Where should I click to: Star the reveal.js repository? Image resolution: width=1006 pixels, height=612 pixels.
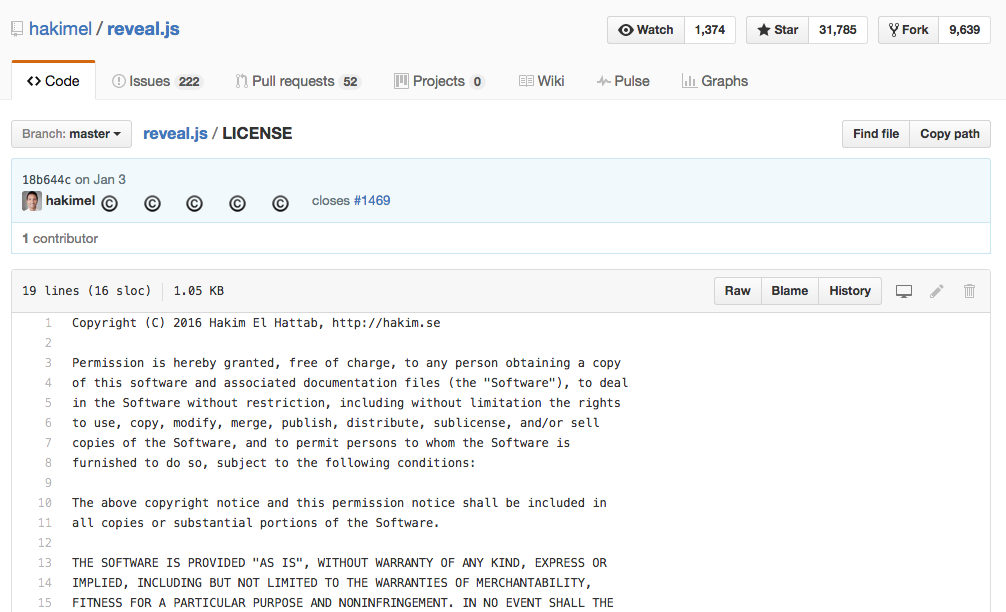point(777,30)
